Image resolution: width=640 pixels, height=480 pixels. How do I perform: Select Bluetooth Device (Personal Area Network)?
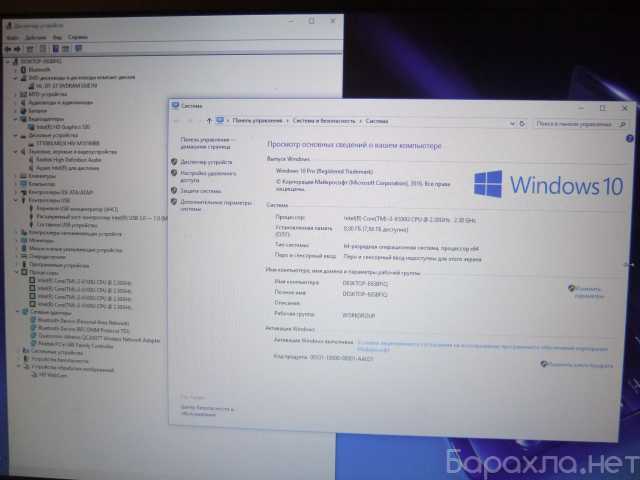point(83,322)
